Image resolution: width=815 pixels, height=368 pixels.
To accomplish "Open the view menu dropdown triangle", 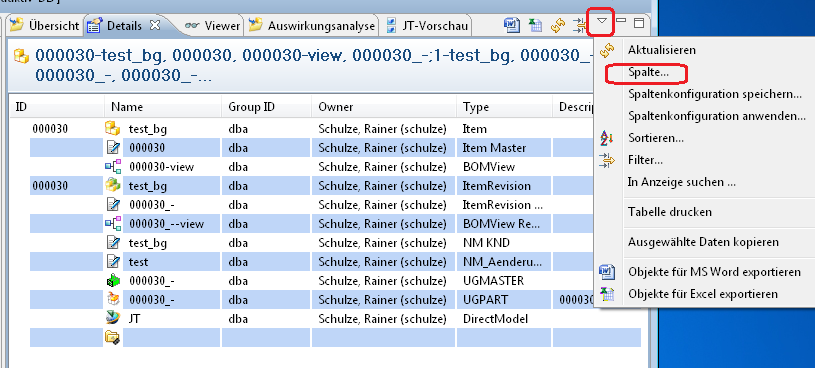I will click(601, 22).
